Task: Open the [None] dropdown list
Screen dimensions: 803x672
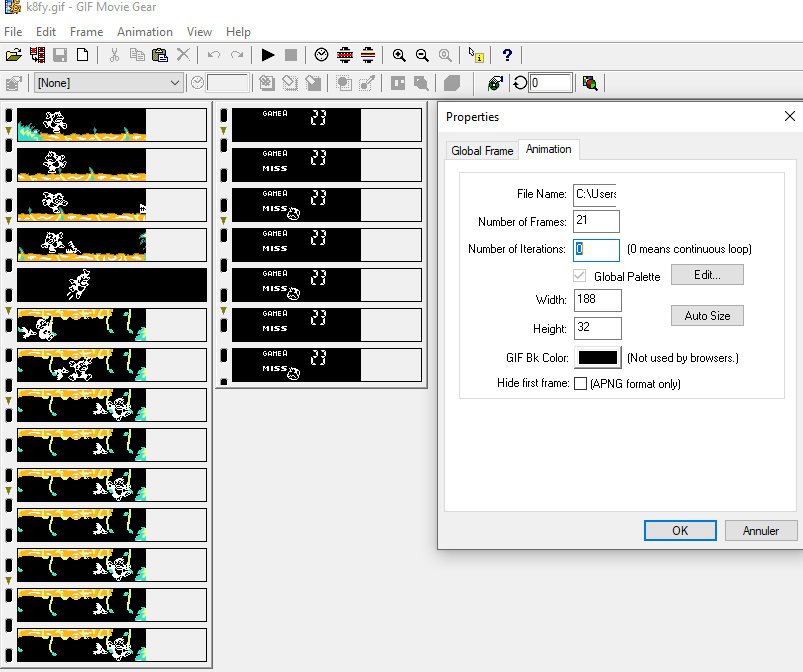Action: coord(109,83)
